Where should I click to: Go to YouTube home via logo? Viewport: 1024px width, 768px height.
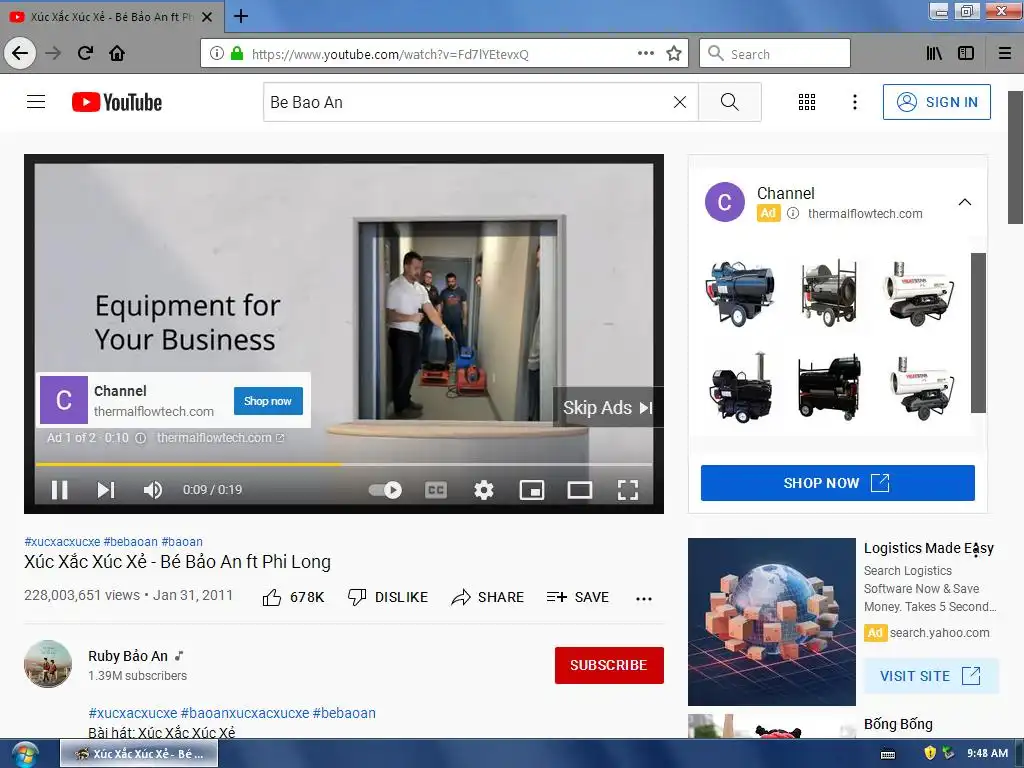click(117, 102)
